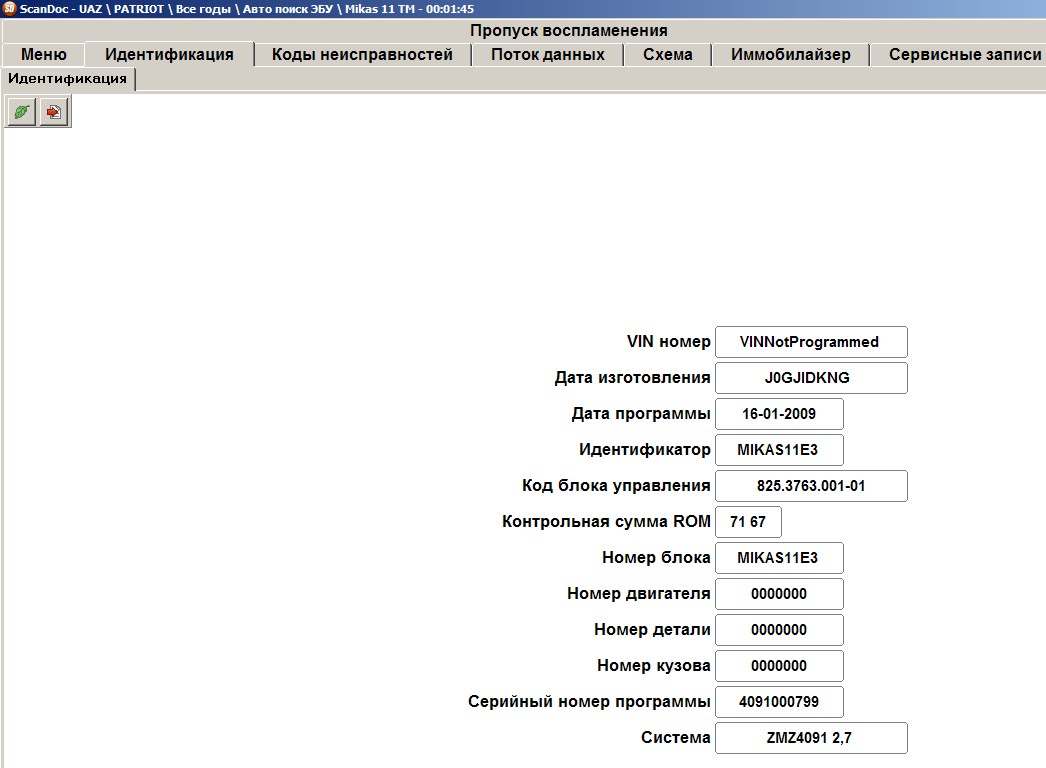The image size is (1046, 768).
Task: Click the ScanDoc logo in the title bar
Action: point(9,9)
